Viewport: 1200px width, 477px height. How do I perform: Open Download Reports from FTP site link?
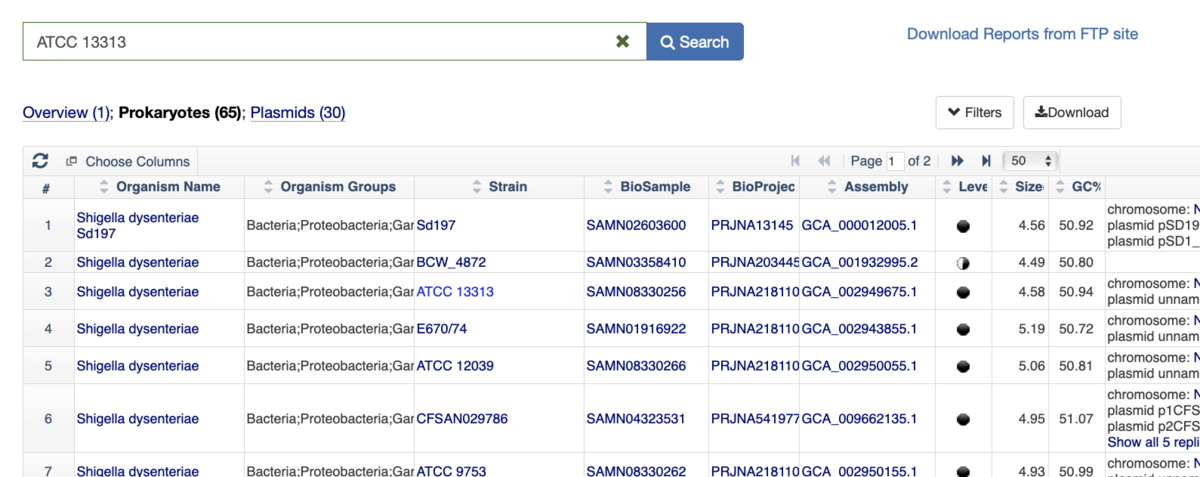tap(1022, 34)
